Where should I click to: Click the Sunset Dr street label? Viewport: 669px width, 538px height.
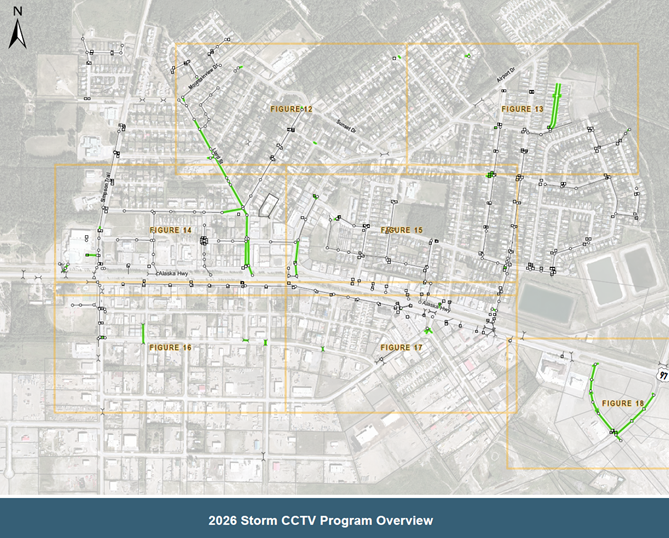click(346, 126)
